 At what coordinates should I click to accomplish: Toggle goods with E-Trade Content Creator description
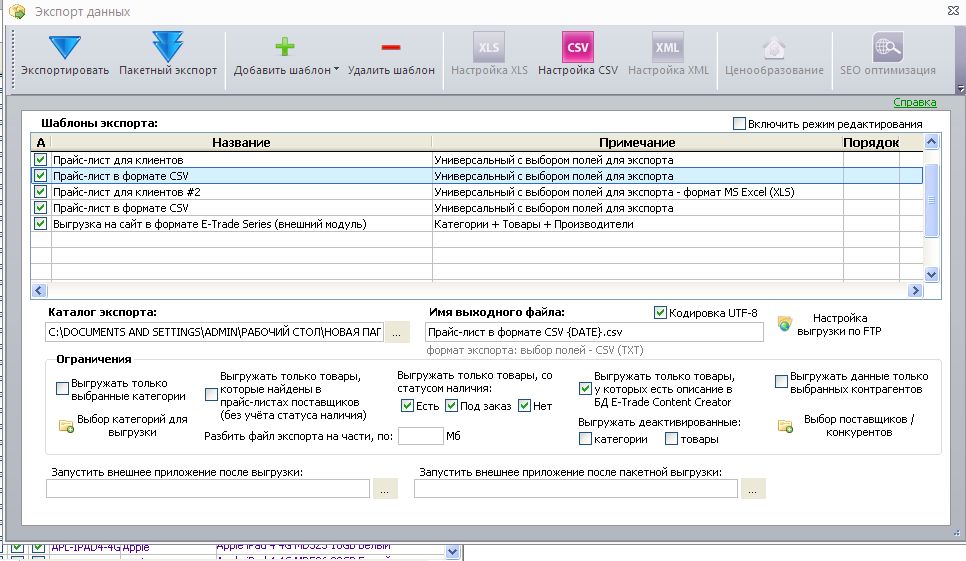585,389
